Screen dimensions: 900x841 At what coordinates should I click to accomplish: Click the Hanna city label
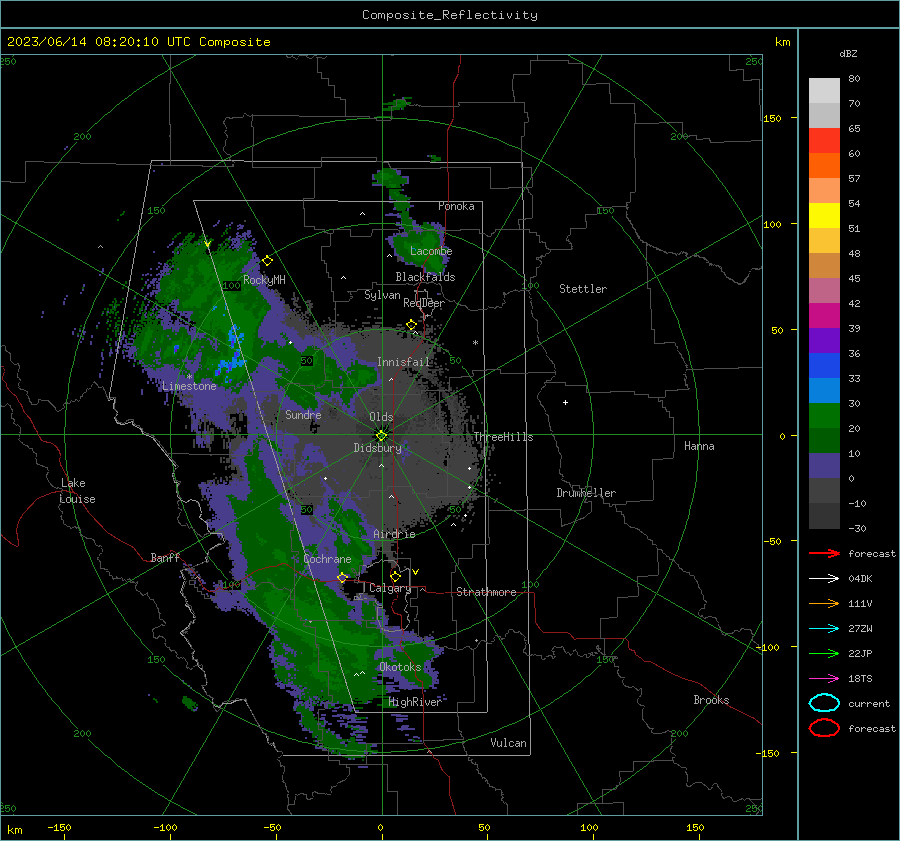point(699,446)
